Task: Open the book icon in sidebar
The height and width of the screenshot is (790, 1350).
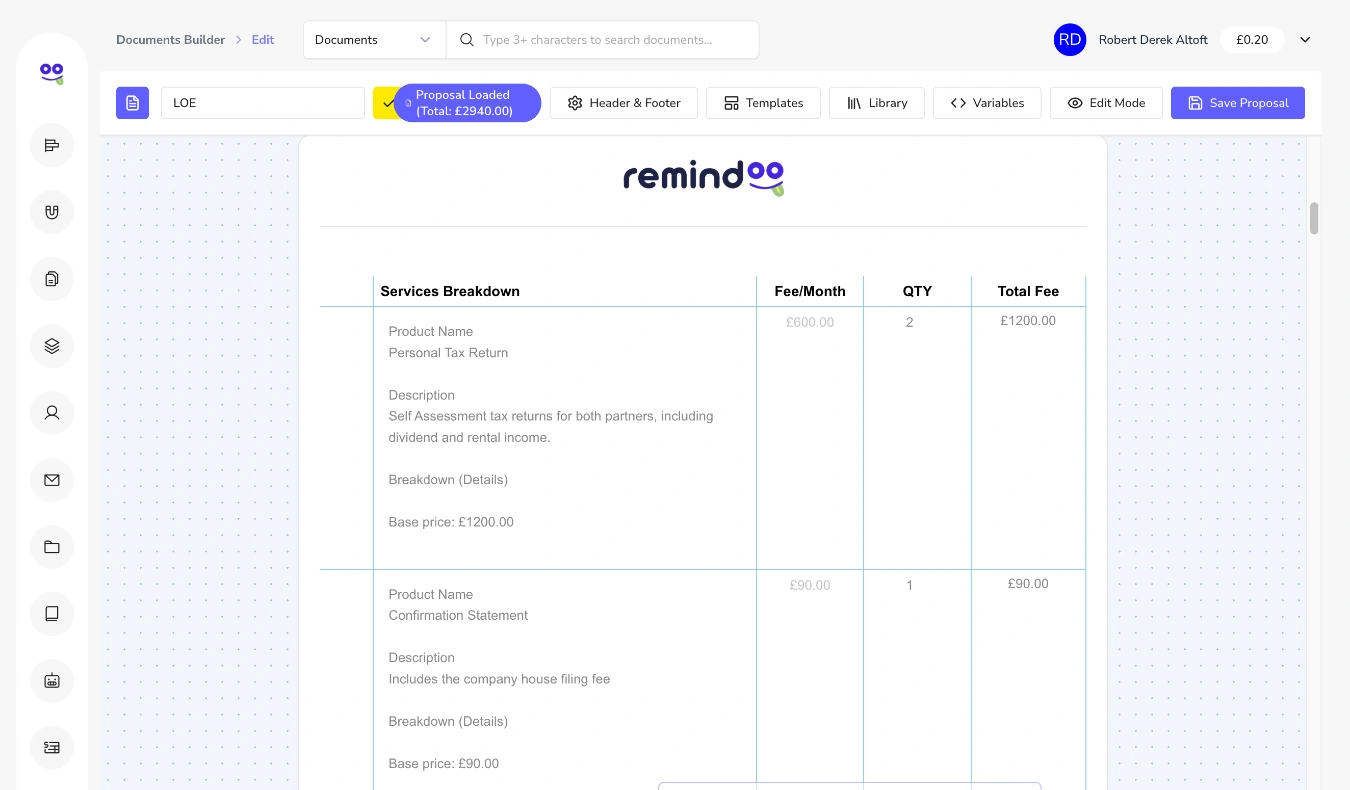Action: pos(52,613)
